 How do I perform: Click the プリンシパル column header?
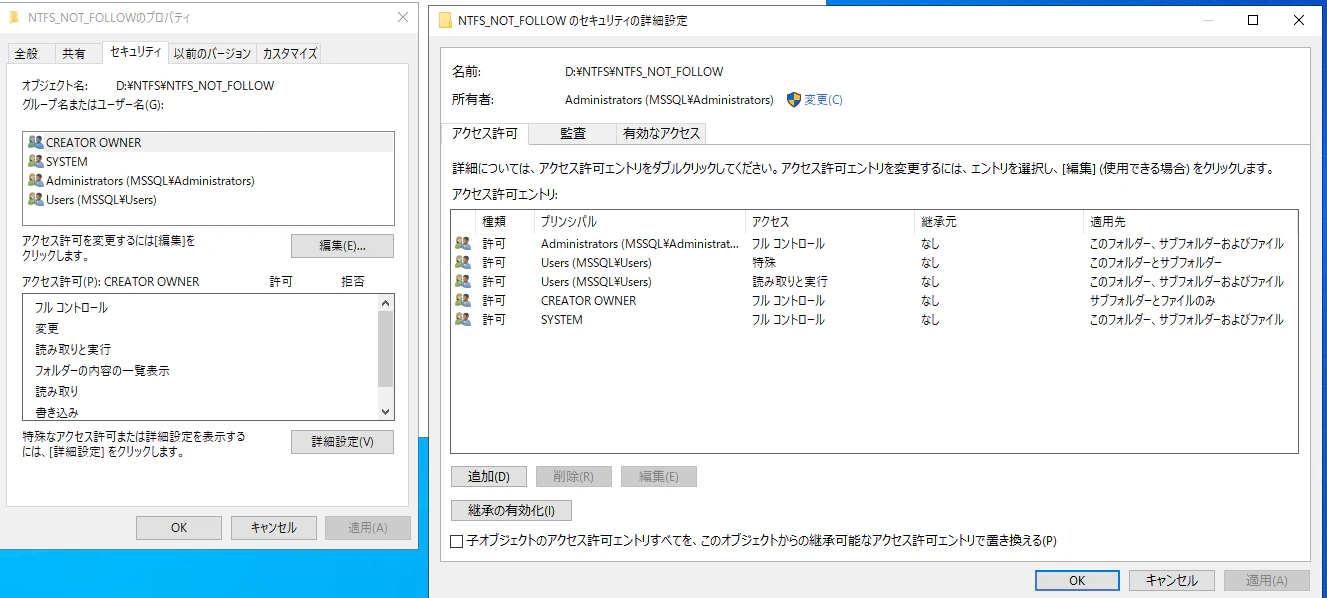point(640,222)
